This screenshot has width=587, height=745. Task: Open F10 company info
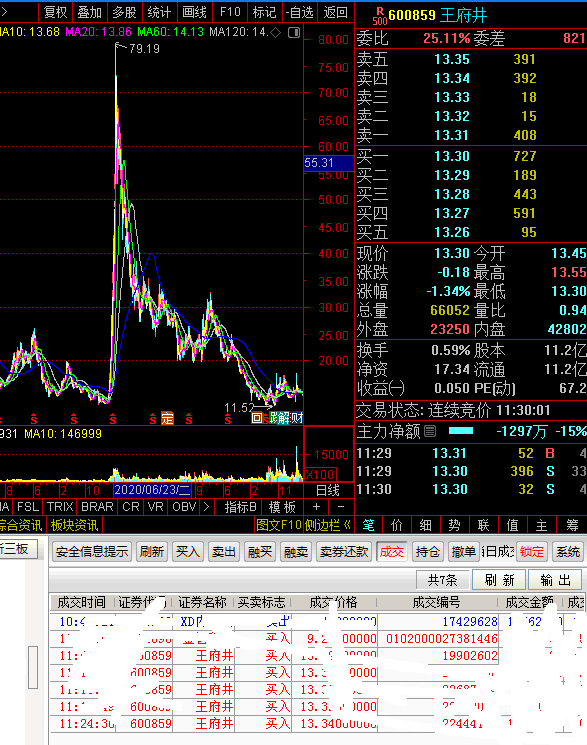point(230,12)
